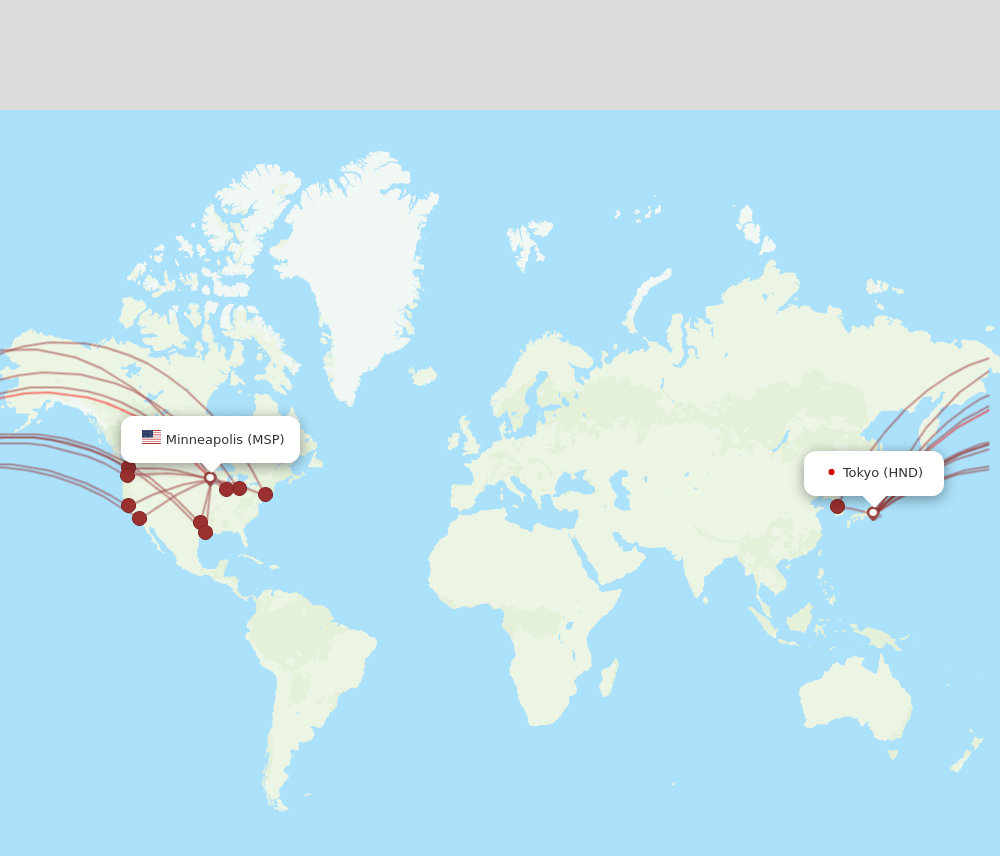Click the north Texas stopover dot above the Gulf coast dot
This screenshot has height=856, width=1000.
[x=200, y=522]
